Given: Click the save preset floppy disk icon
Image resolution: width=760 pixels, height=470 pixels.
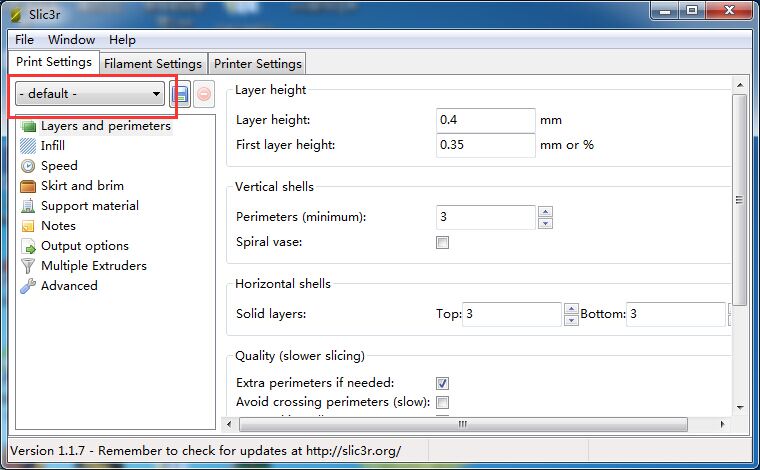Looking at the screenshot, I should point(180,94).
